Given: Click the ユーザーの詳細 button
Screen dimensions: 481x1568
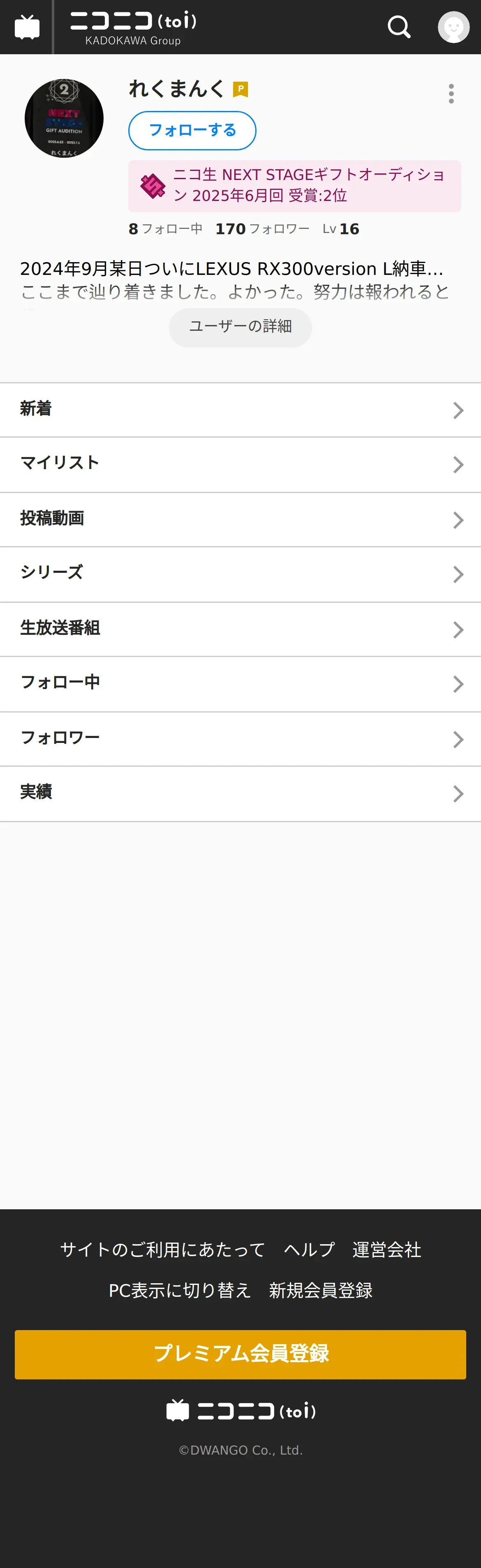Looking at the screenshot, I should pos(240,327).
